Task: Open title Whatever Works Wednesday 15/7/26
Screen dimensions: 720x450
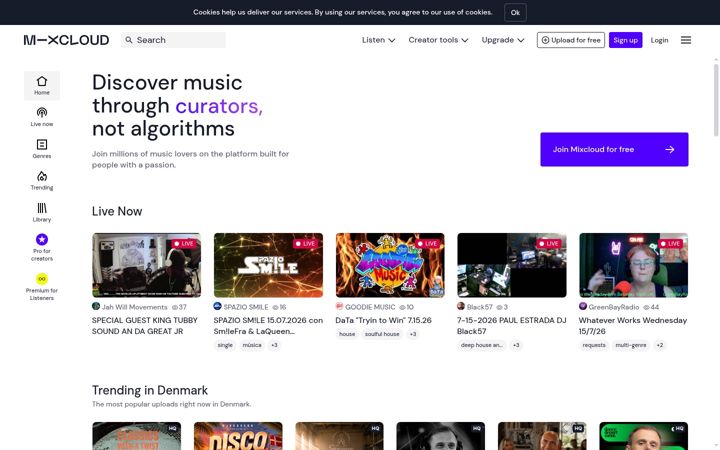Action: (x=633, y=326)
